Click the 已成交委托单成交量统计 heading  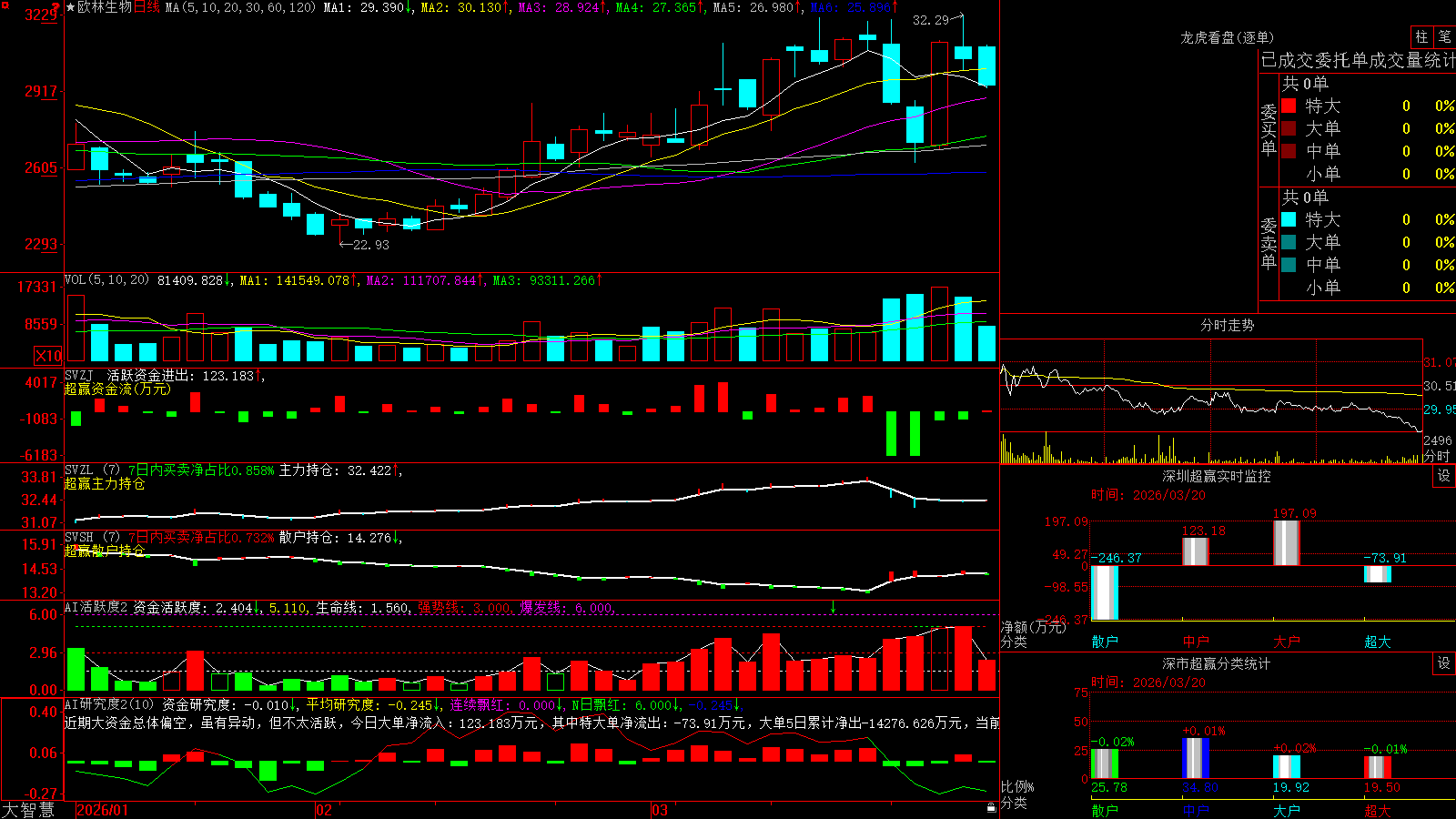tap(1358, 60)
